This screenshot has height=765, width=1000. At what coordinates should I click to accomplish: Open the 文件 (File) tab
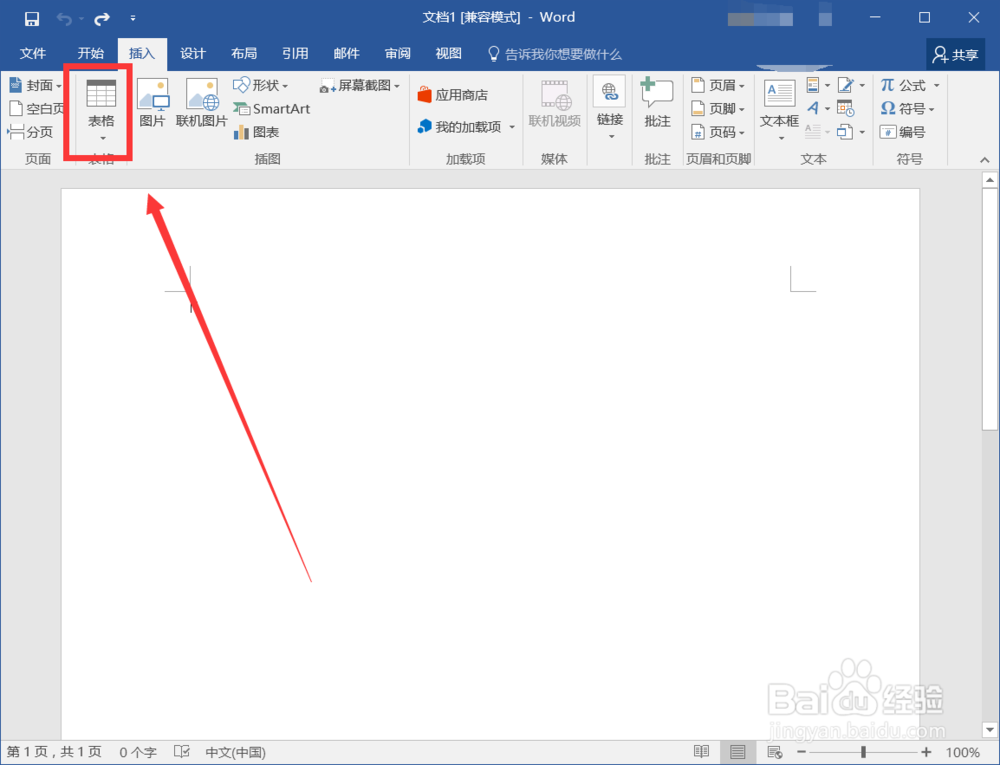33,54
